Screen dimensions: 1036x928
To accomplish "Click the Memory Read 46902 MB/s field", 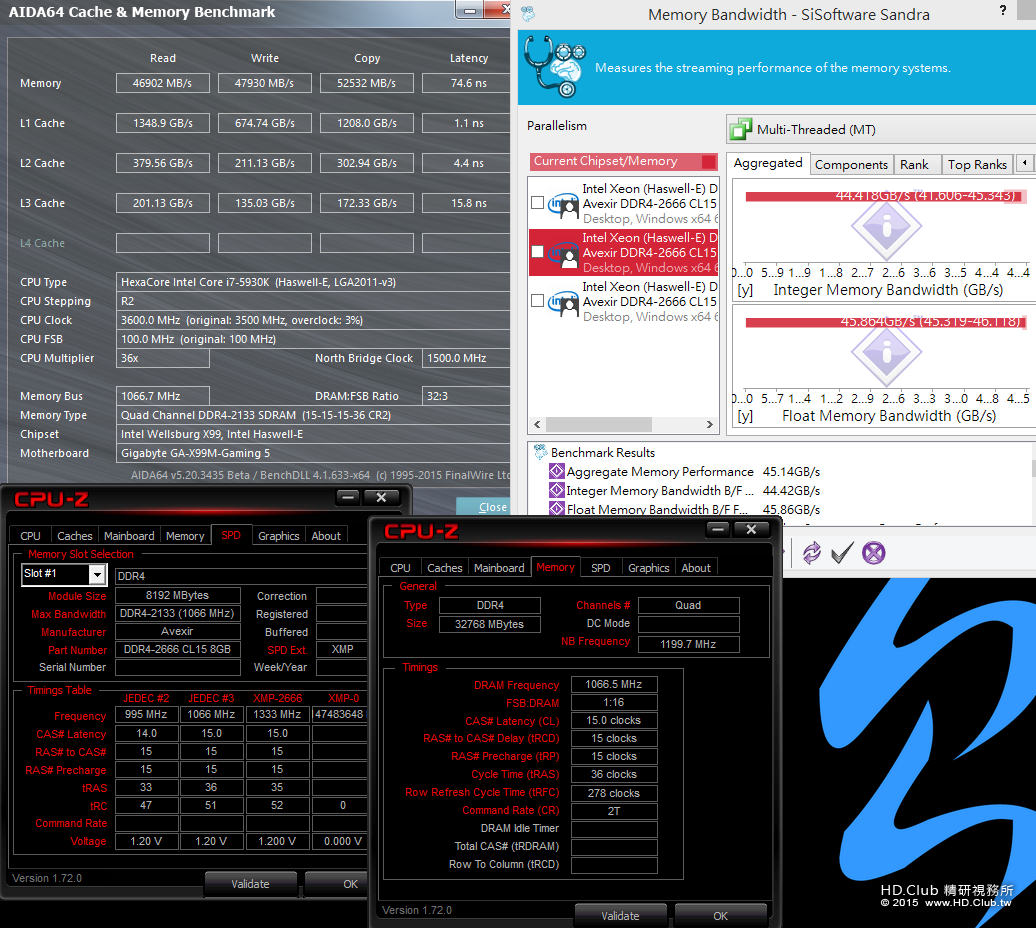I will pos(163,83).
